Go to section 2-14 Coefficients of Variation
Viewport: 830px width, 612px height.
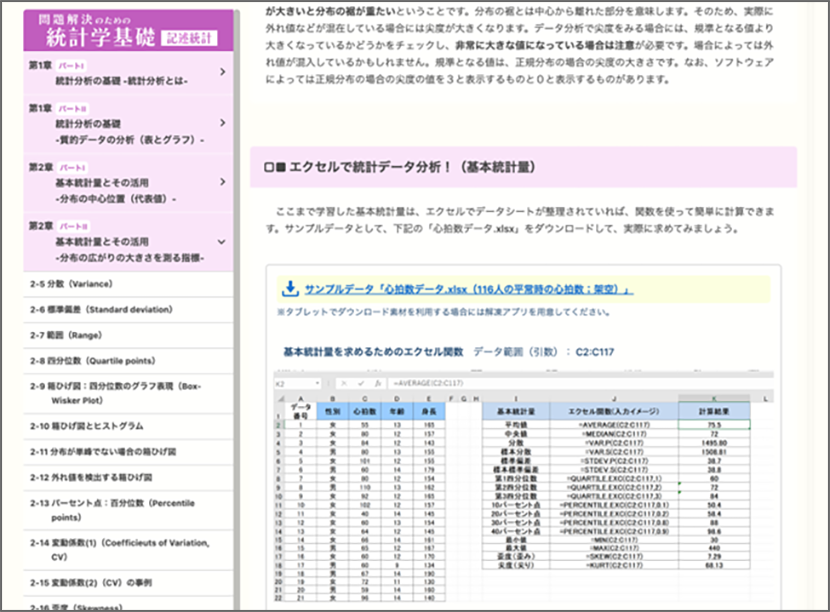tap(128, 550)
